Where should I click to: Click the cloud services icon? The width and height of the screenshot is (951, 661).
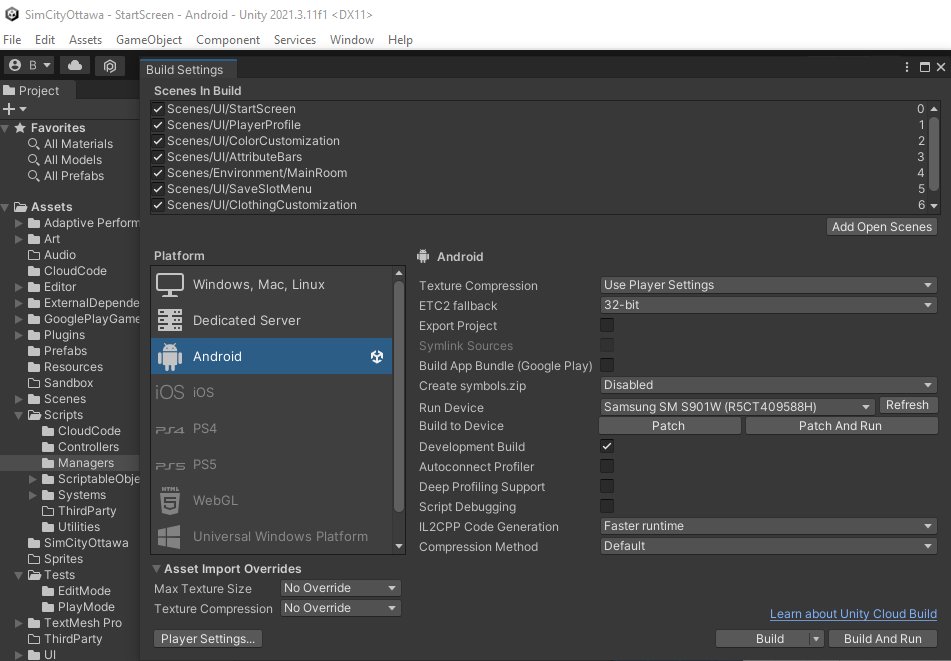(x=75, y=65)
